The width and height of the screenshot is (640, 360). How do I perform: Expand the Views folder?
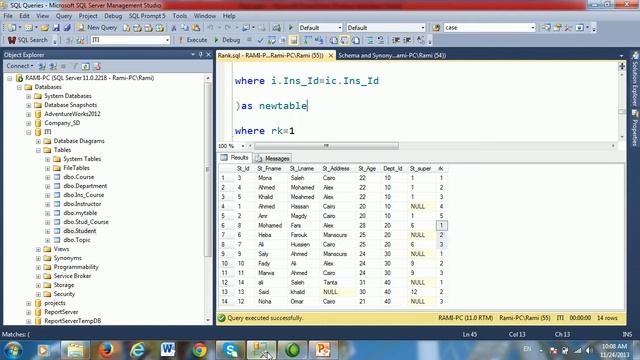(x=38, y=249)
